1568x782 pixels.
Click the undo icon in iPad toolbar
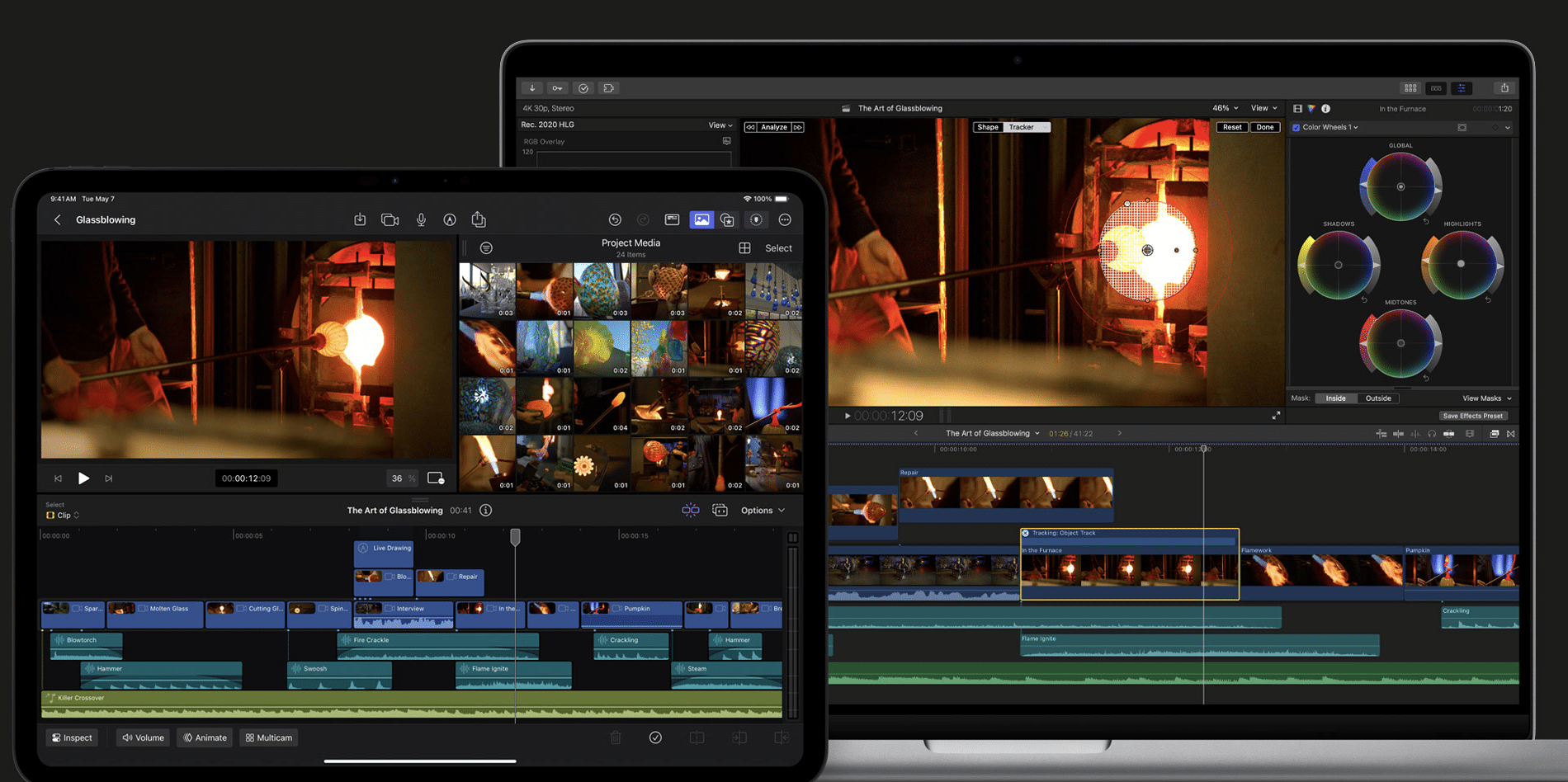[615, 219]
